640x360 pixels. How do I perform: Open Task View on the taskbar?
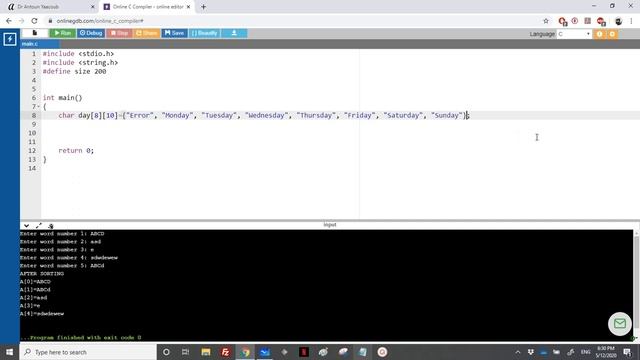(185, 352)
